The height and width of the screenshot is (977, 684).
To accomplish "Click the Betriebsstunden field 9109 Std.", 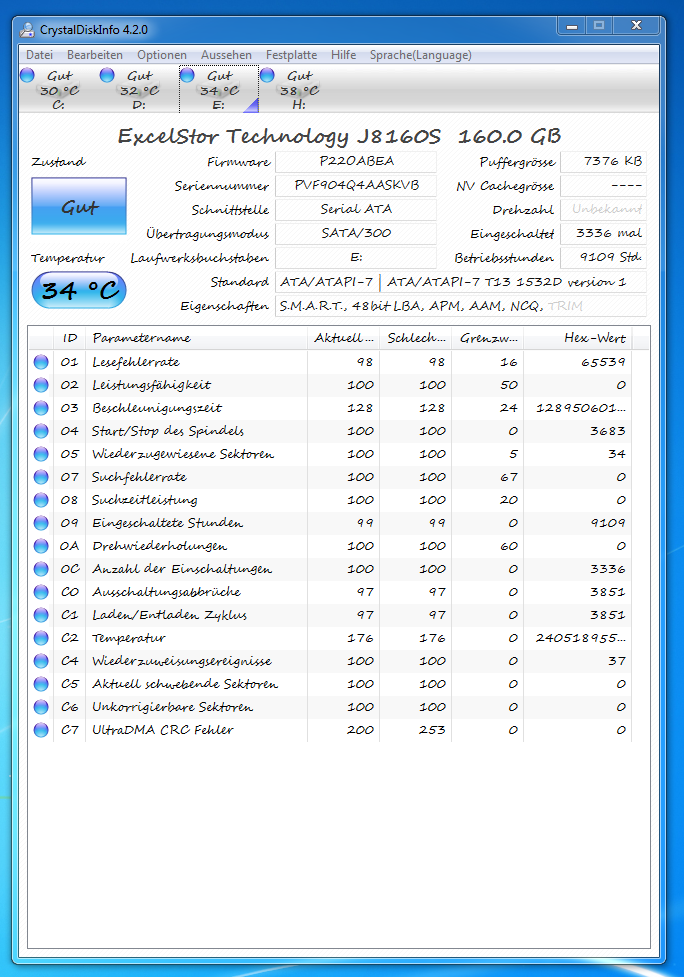I will point(603,257).
